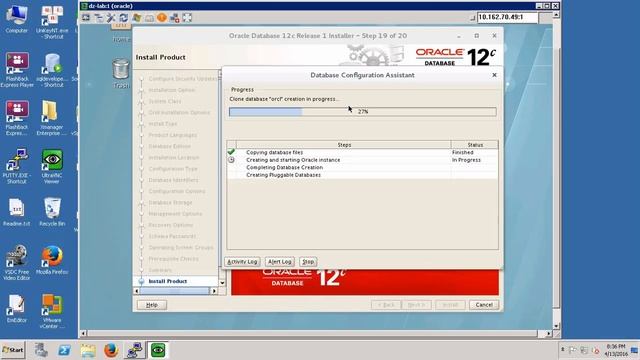Select the Readme.txt file on the desktop
The image size is (640, 360).
(x=16, y=212)
